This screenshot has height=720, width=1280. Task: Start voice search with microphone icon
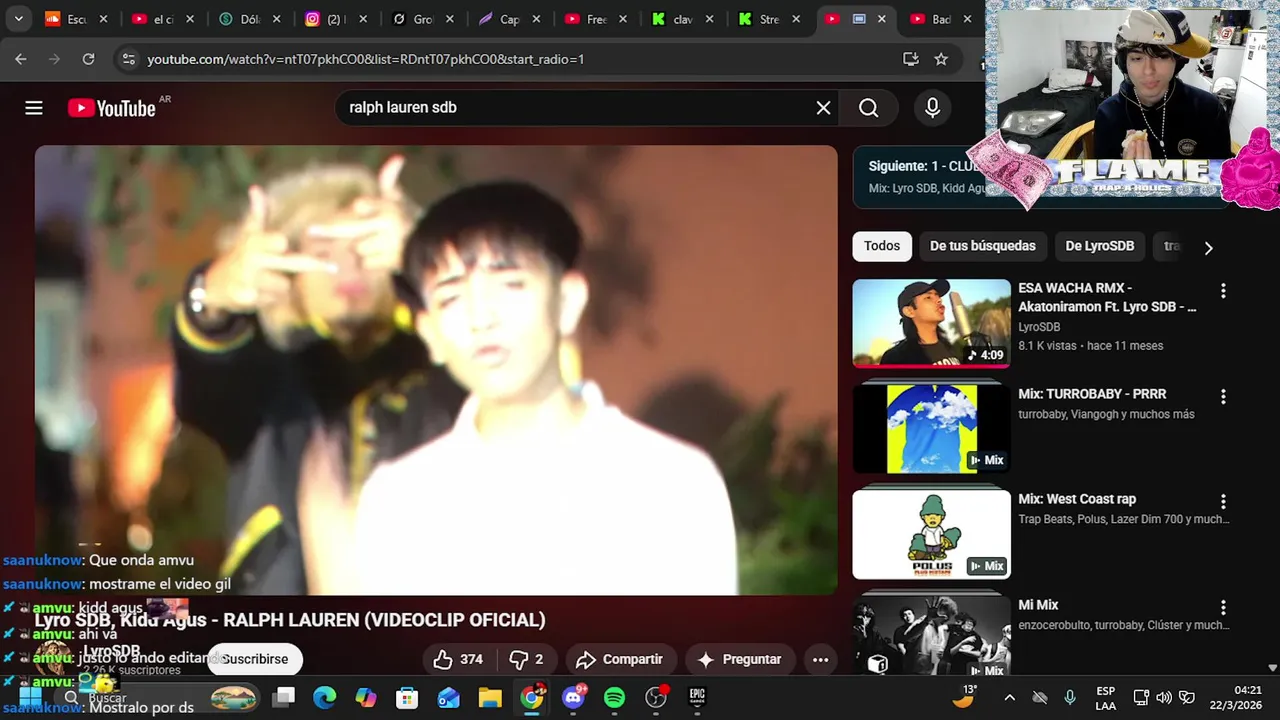[x=932, y=108]
